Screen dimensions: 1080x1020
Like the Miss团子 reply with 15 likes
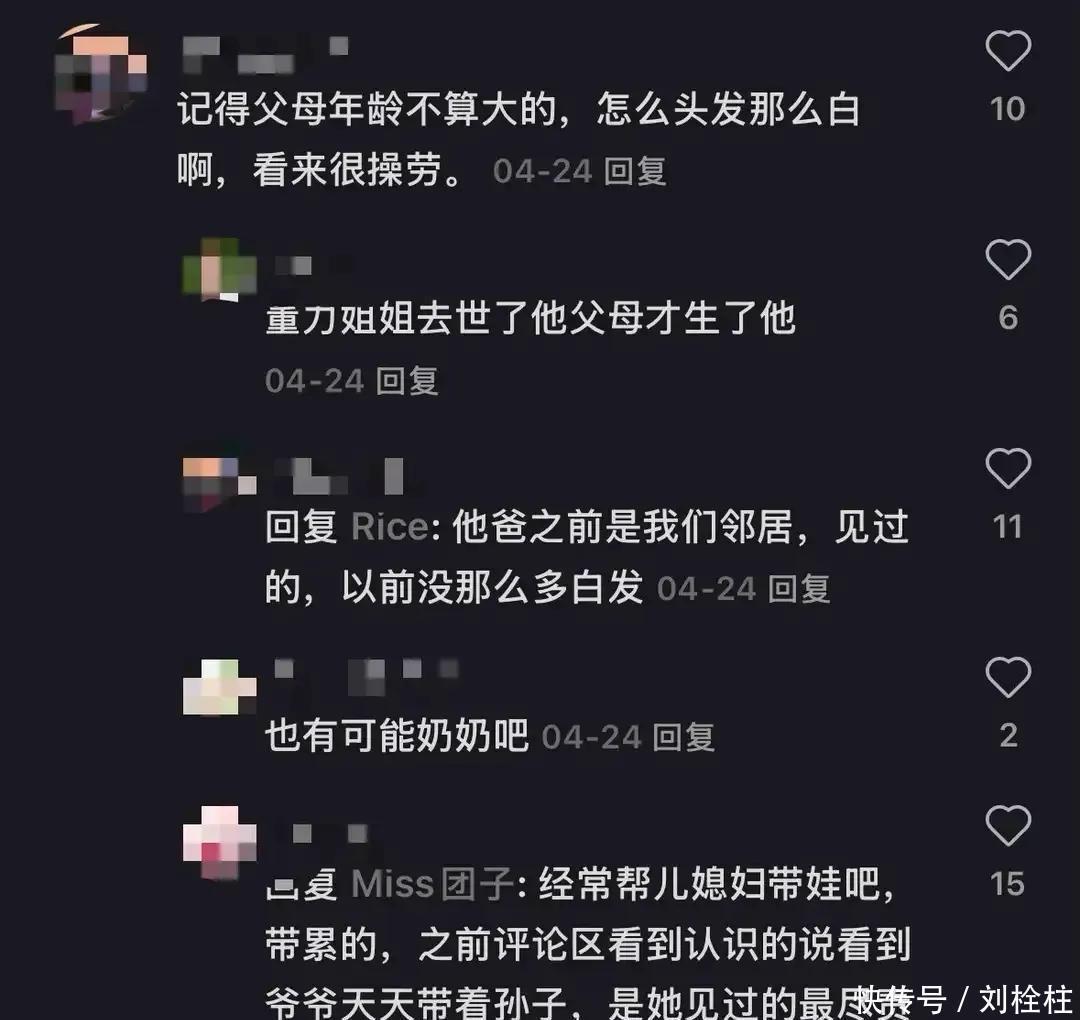(x=1008, y=825)
